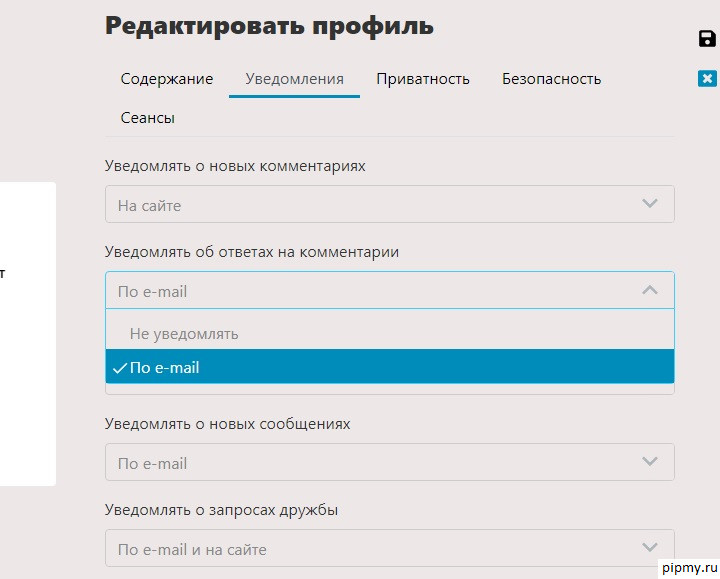
Task: Click the 'Уведомлять об ответах на комментарии' label
Action: [252, 252]
